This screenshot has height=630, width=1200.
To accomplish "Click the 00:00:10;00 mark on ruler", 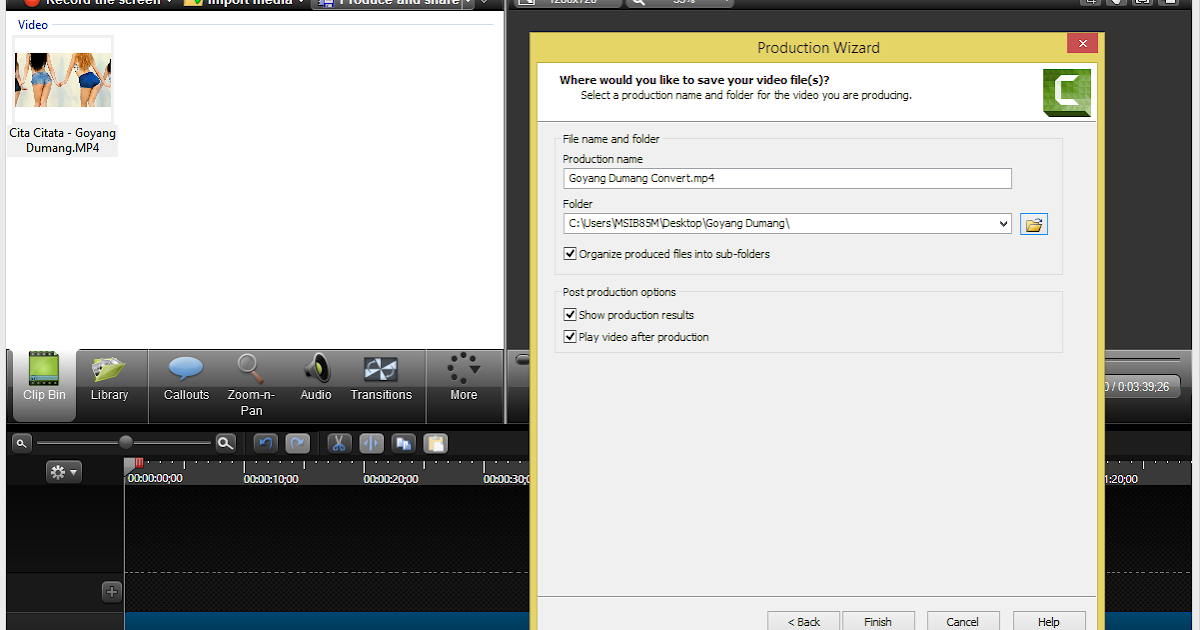I will (x=270, y=479).
